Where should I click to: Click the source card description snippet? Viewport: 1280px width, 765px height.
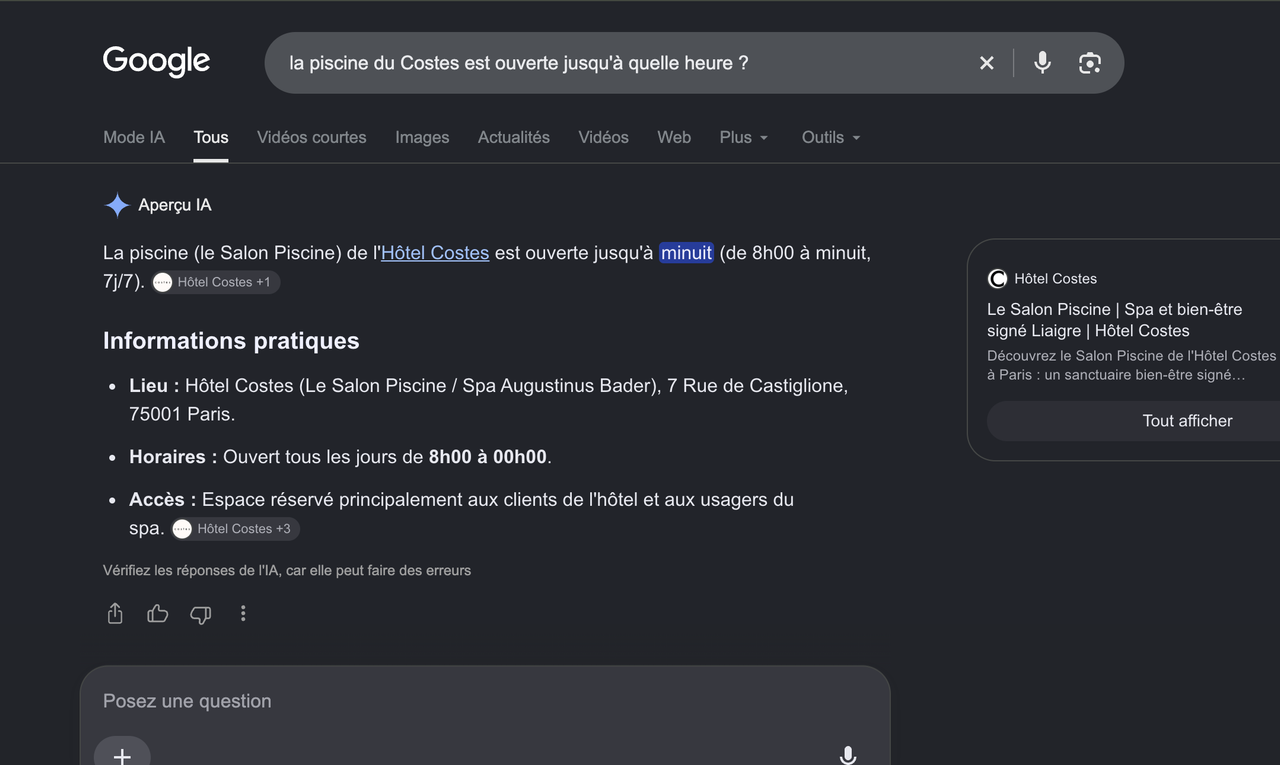click(1132, 365)
